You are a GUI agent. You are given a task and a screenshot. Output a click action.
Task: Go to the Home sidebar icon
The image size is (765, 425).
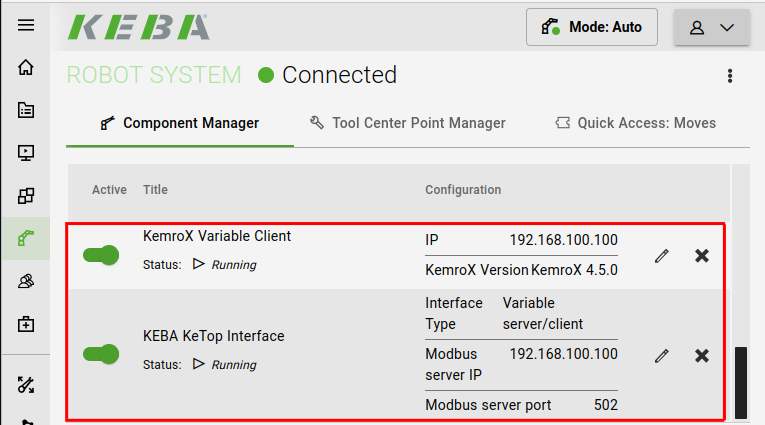tap(26, 67)
